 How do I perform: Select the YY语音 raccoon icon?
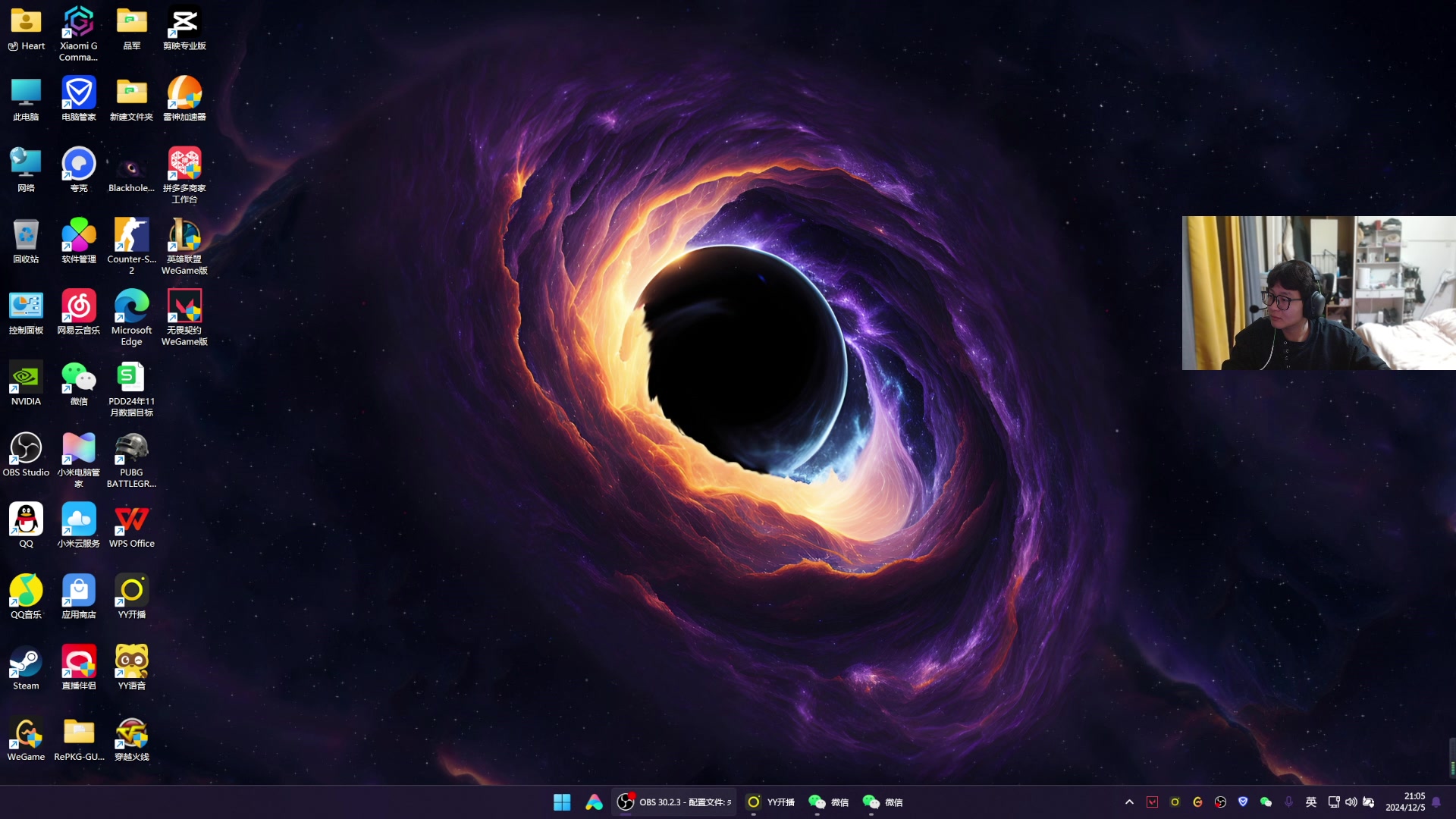131,667
